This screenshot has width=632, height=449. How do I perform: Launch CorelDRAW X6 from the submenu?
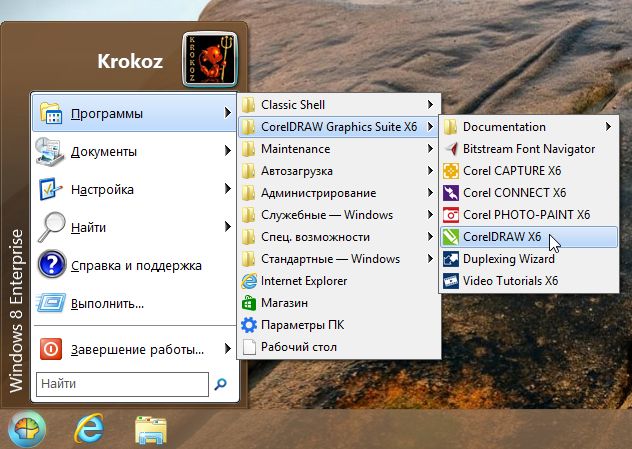502,237
